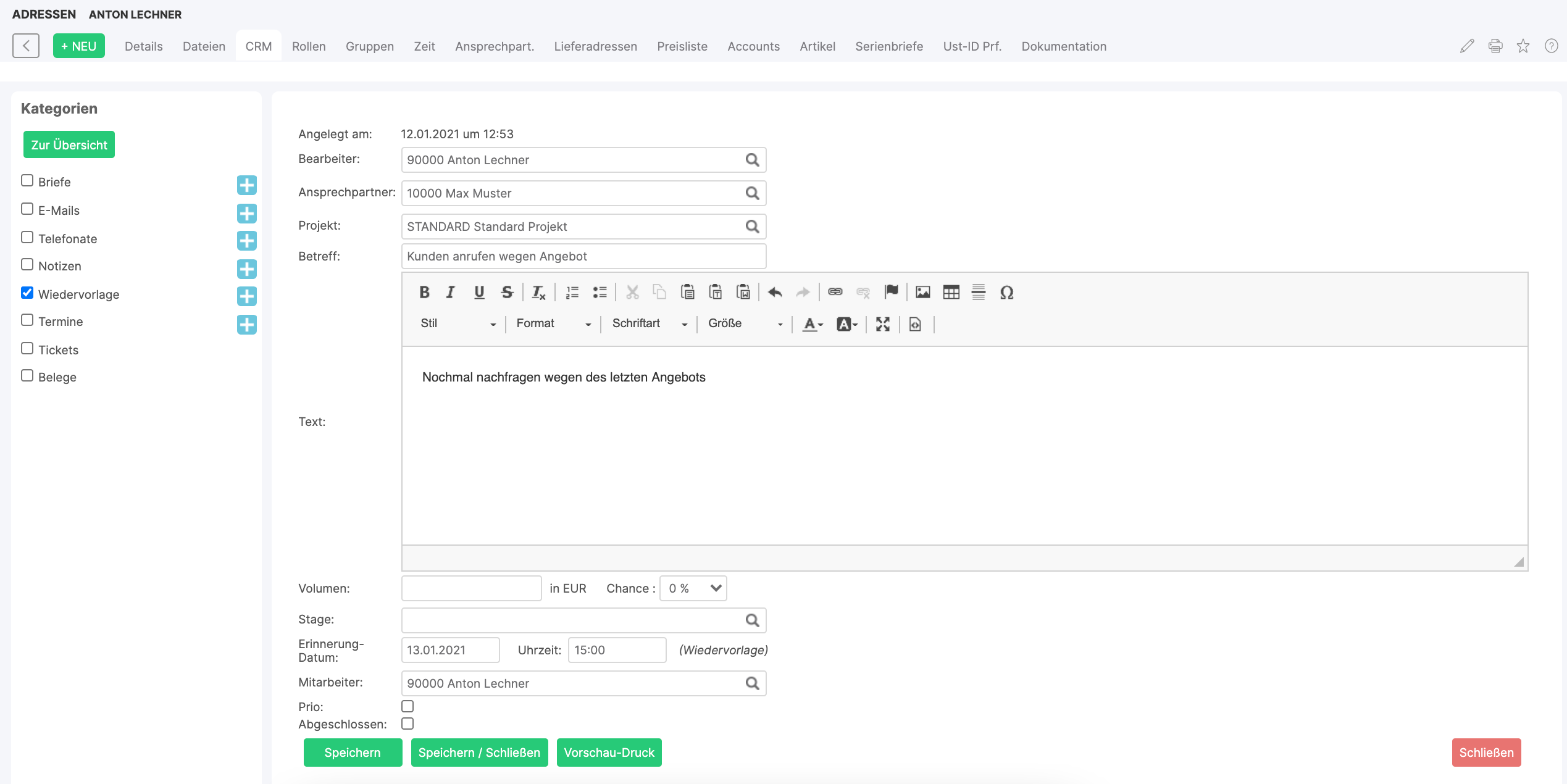
Task: Search Bearbeiter with magnifier icon
Action: [752, 160]
